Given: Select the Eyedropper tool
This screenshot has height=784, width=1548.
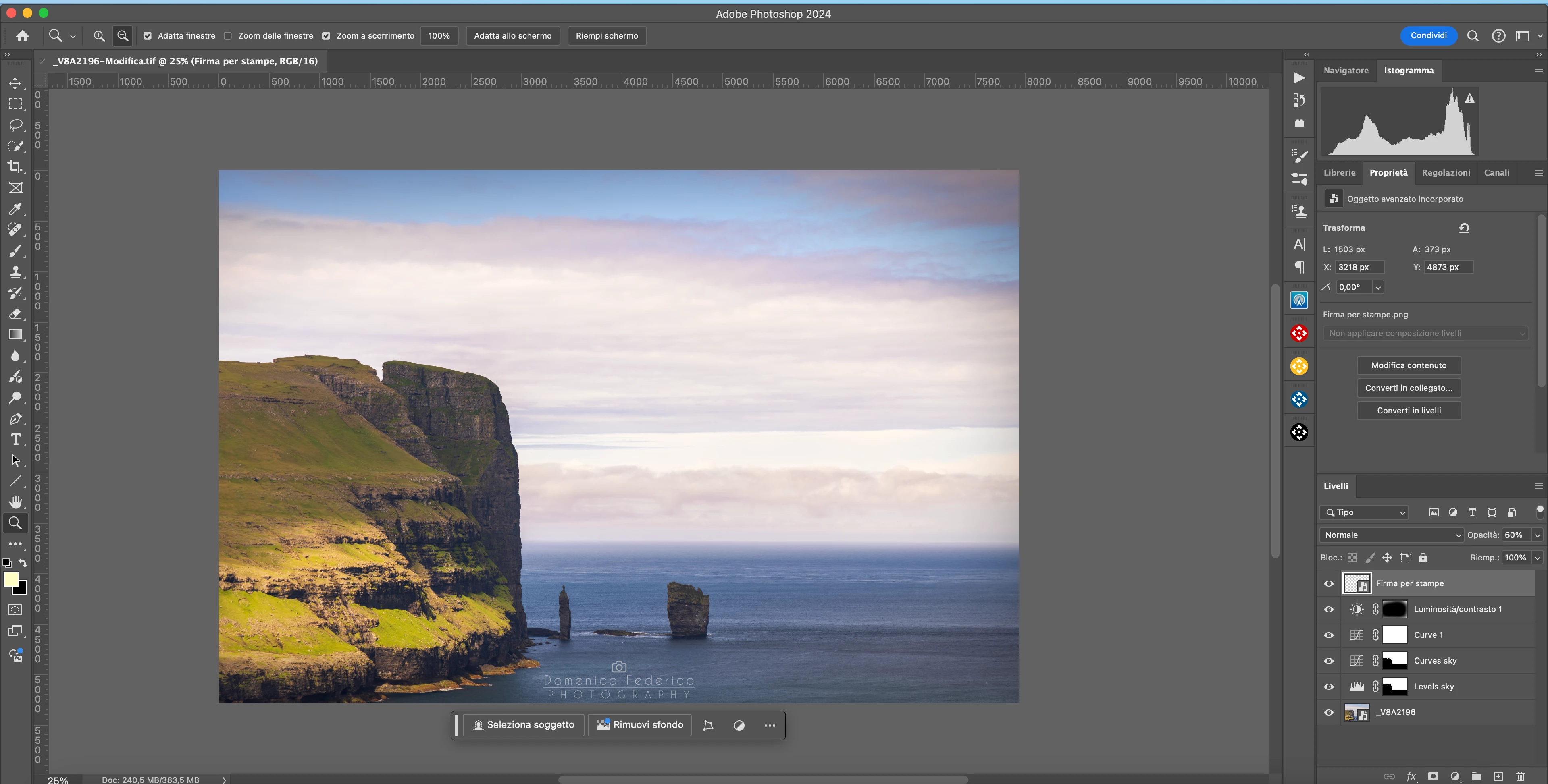Looking at the screenshot, I should pos(15,208).
